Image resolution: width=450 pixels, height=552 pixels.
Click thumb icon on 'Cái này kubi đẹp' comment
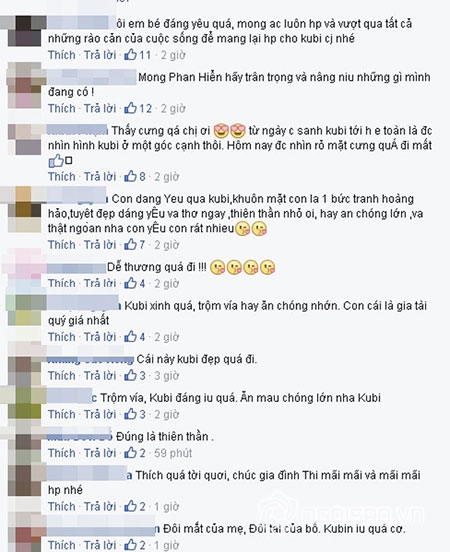130,375
